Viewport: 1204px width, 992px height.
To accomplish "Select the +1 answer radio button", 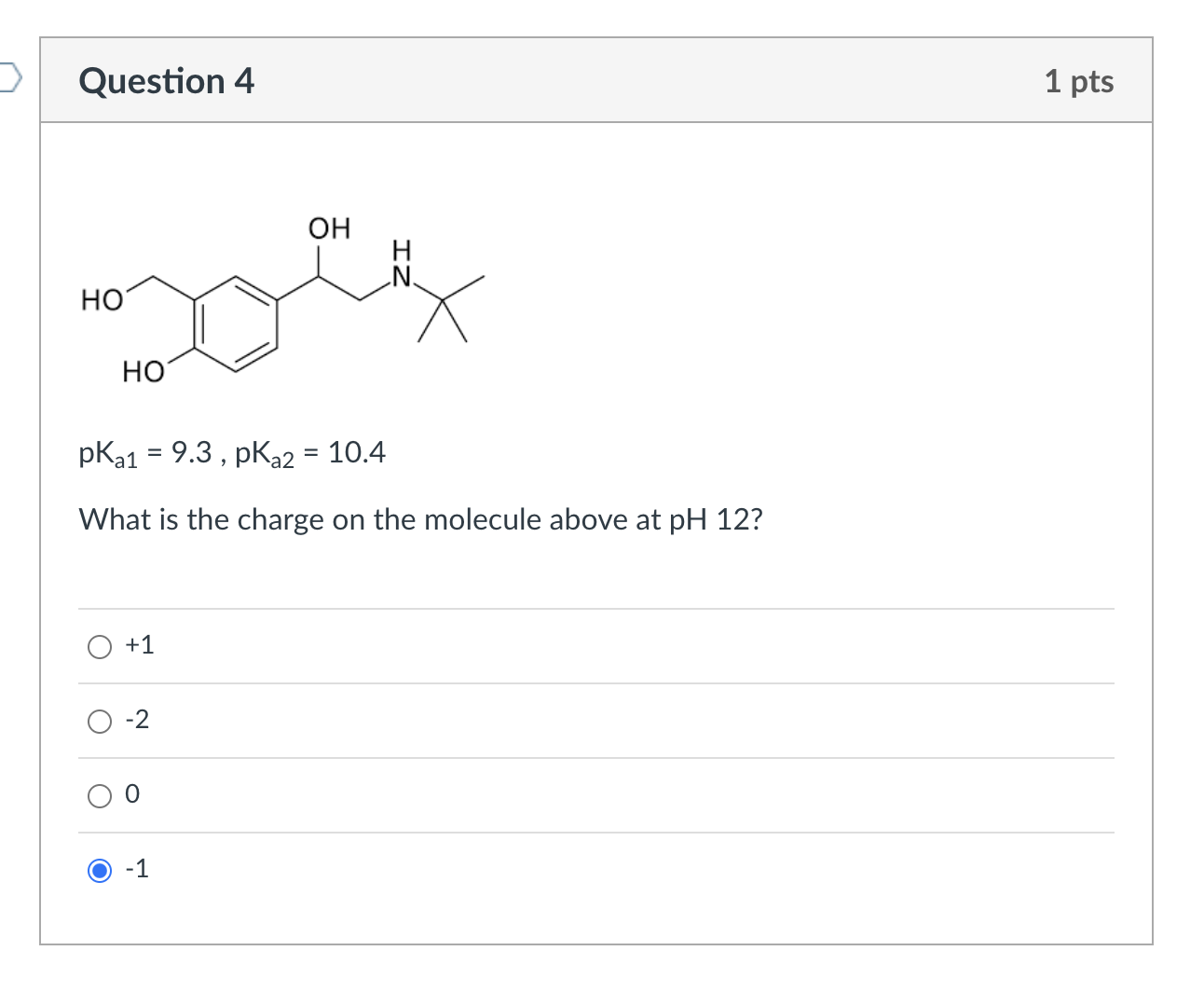I will [99, 645].
